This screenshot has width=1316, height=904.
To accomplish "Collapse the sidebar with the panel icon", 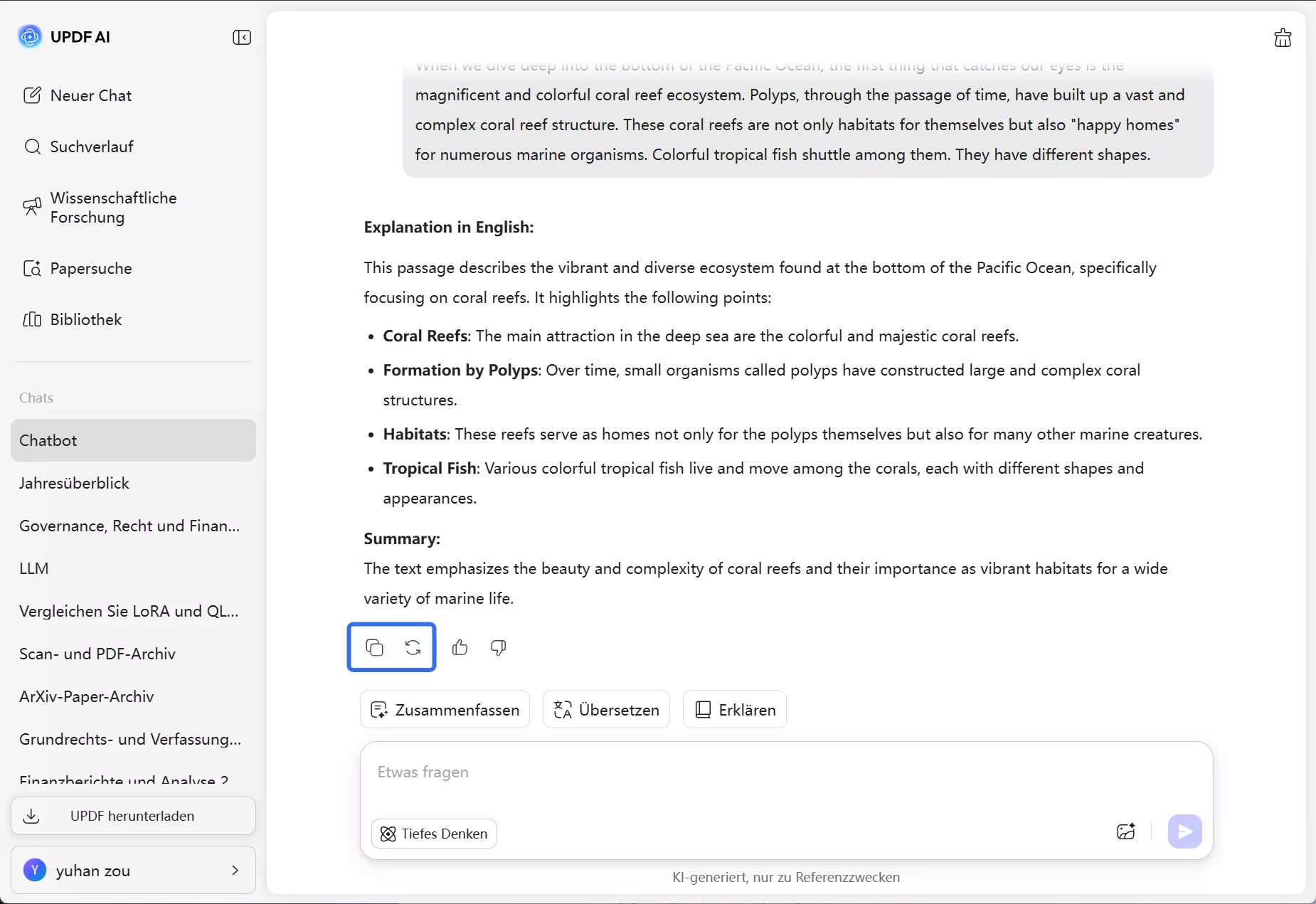I will [242, 37].
